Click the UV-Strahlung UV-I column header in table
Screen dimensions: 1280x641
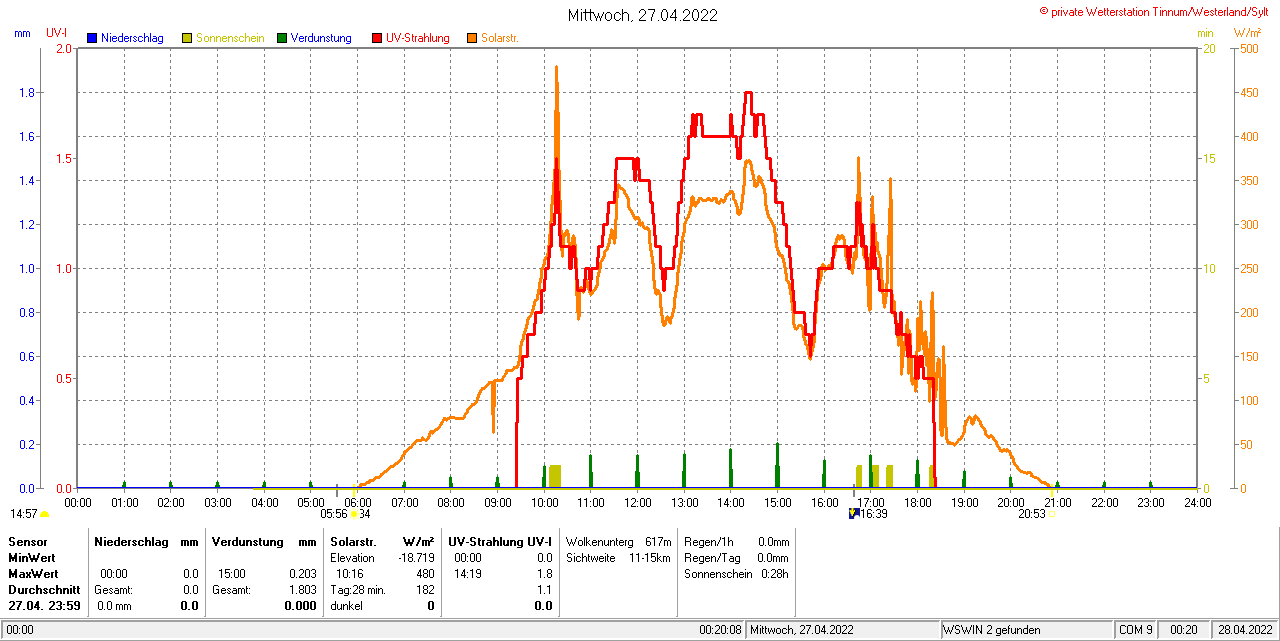(x=500, y=542)
